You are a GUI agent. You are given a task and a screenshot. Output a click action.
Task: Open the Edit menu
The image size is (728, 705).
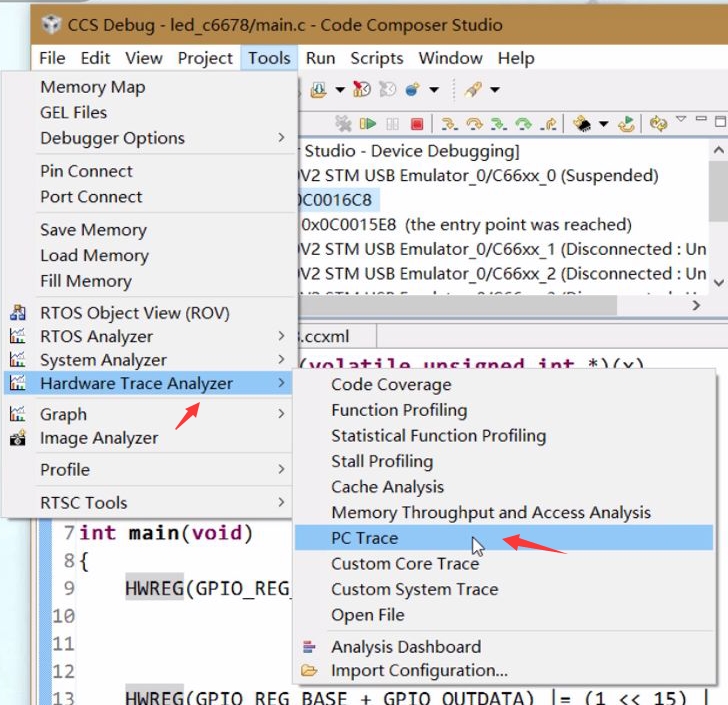(95, 58)
